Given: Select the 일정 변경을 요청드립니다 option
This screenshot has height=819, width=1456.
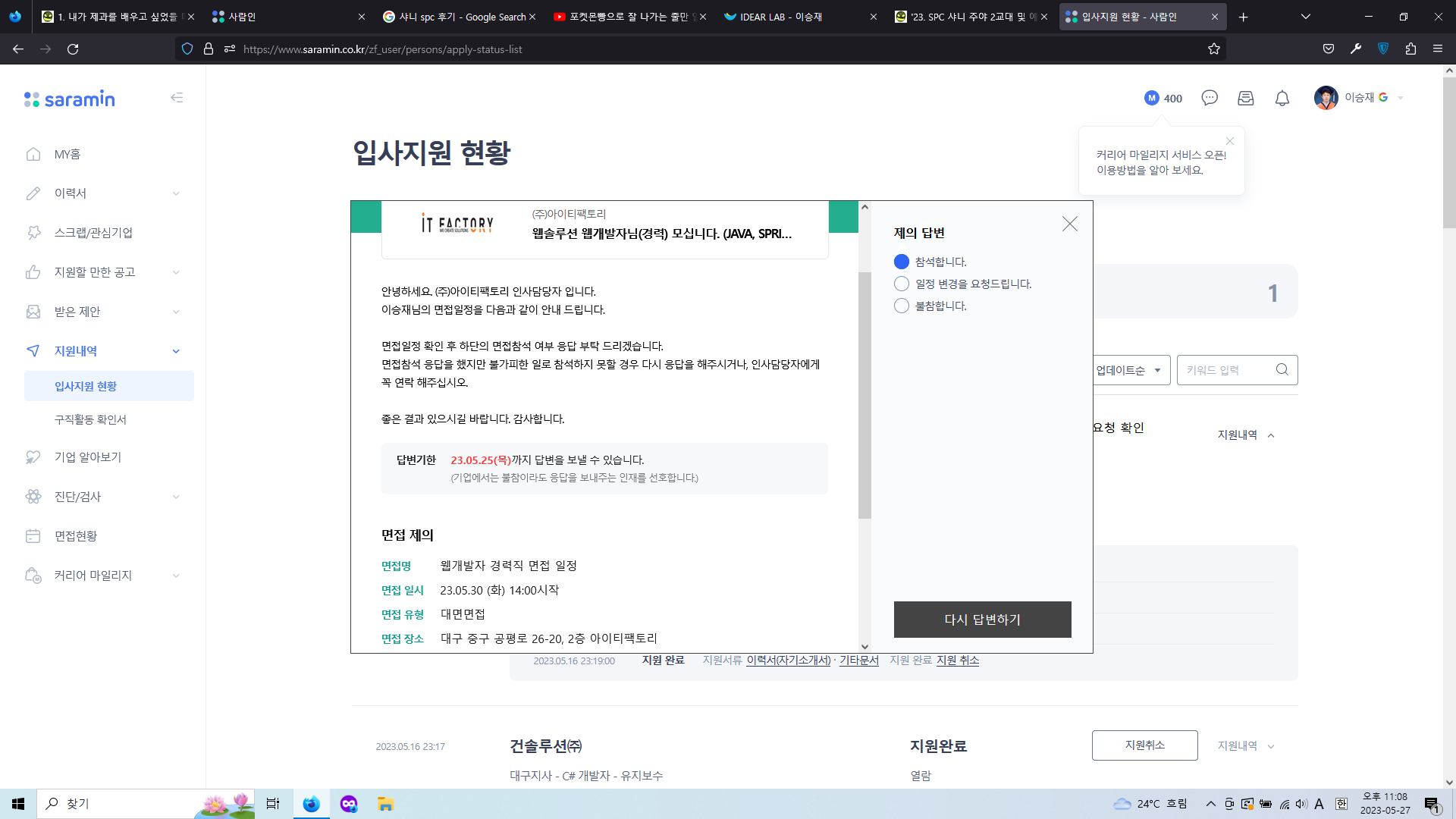Looking at the screenshot, I should tap(901, 284).
